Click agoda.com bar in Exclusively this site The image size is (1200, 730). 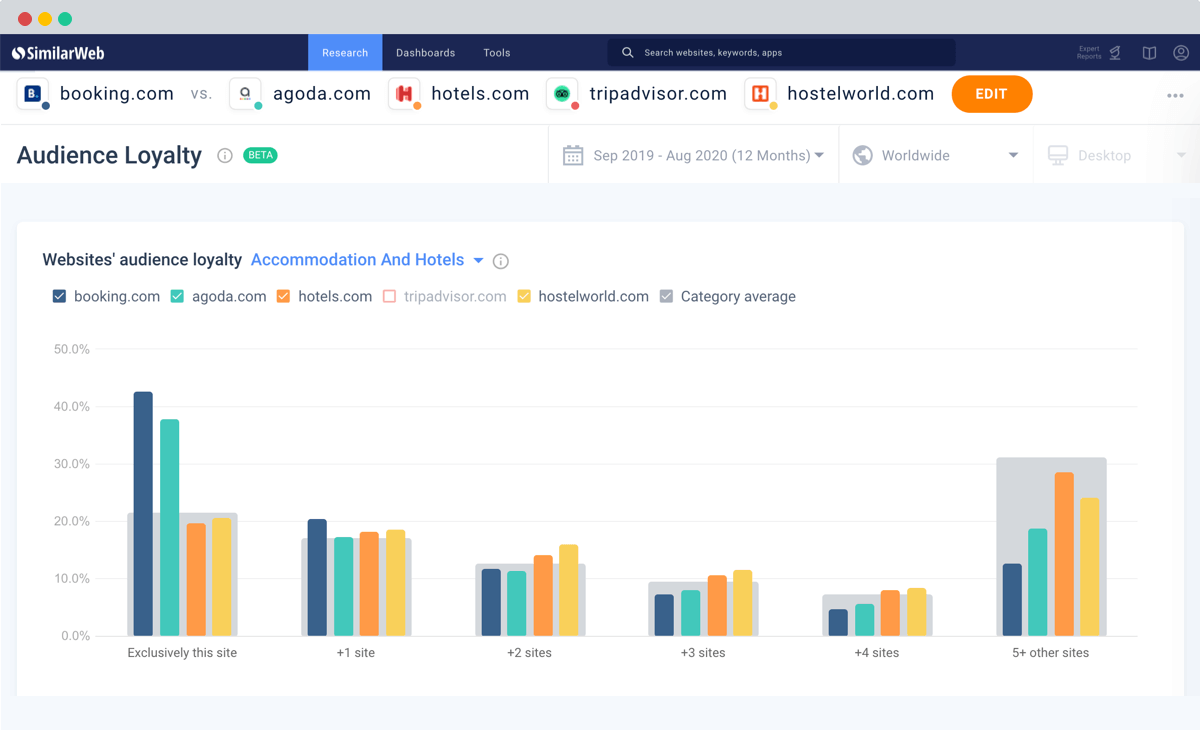pos(170,528)
